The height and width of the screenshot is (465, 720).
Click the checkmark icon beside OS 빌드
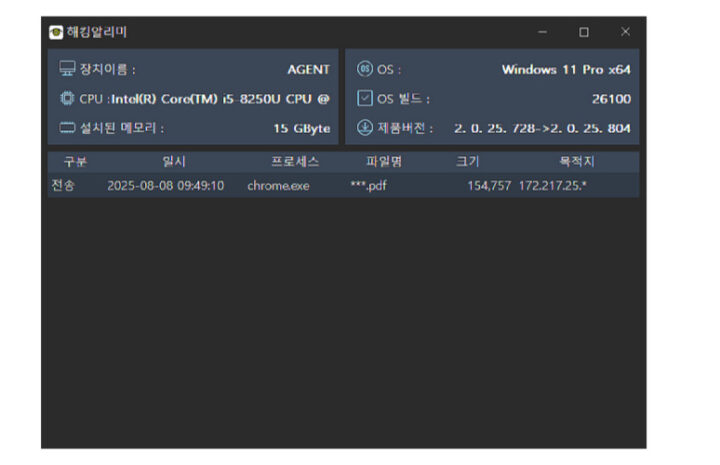click(x=365, y=98)
